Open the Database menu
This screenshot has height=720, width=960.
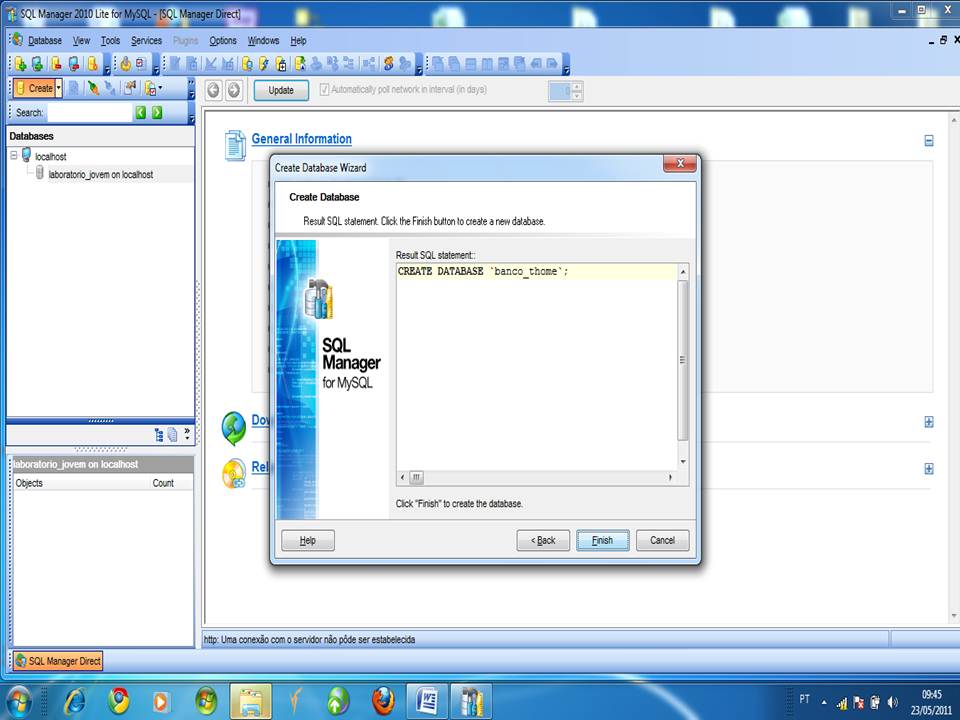45,40
